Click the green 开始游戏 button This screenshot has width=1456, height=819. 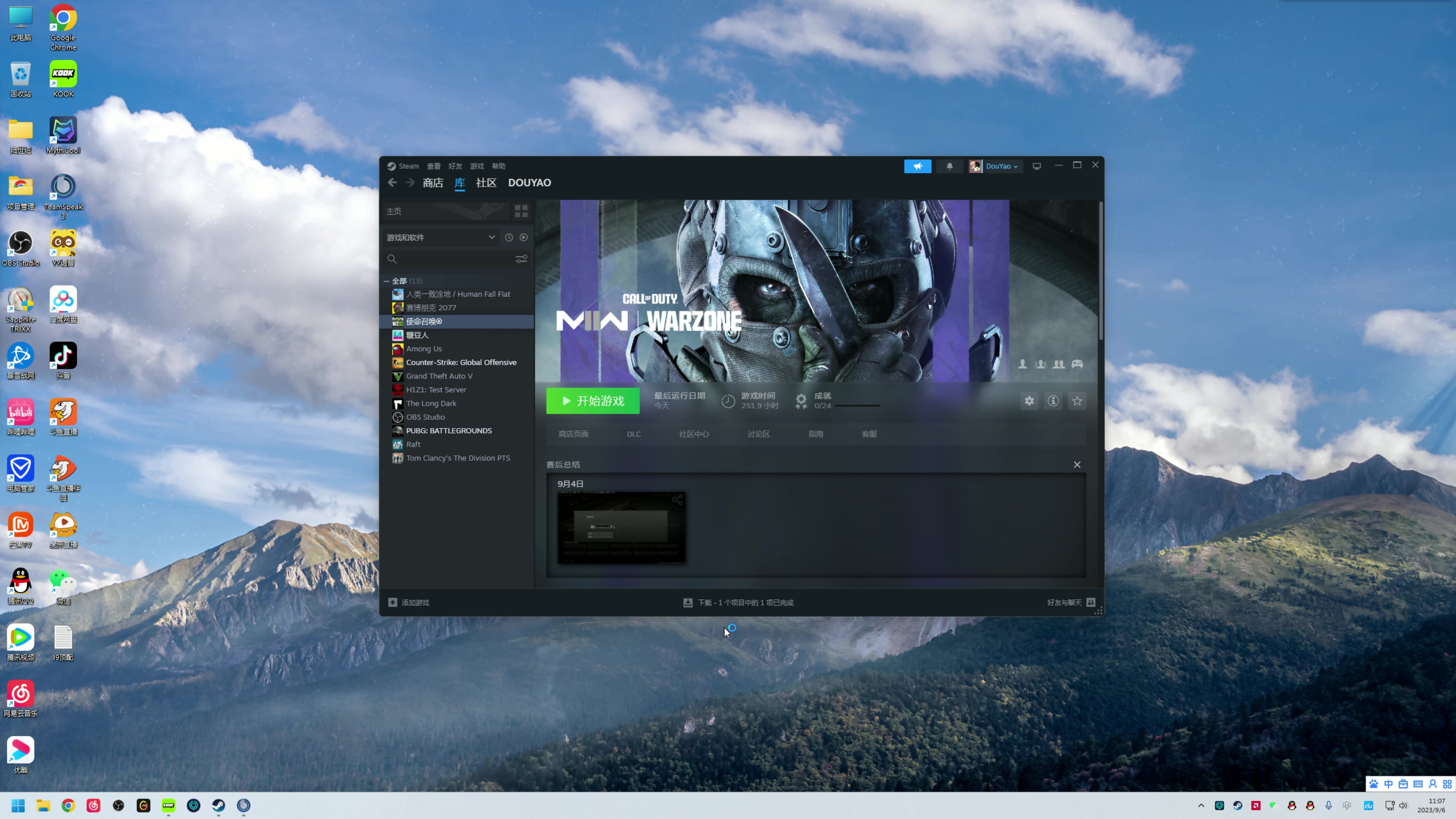pyautogui.click(x=593, y=401)
